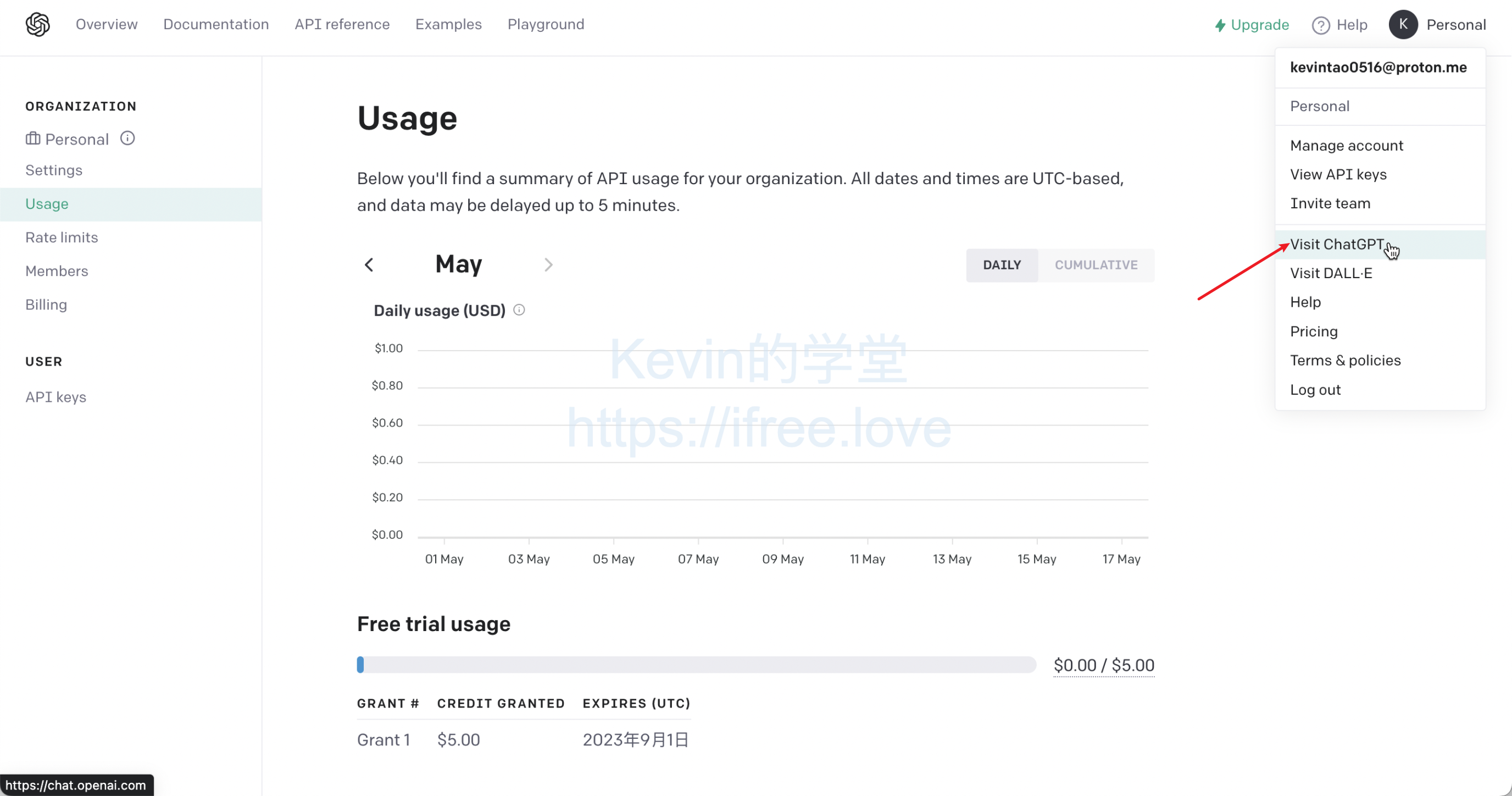Open Rate limits in the sidebar
Viewport: 1512px width, 796px height.
click(62, 237)
